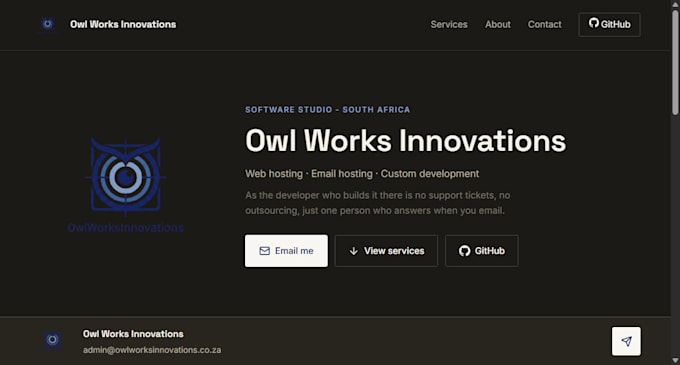Screen dimensions: 680x365
Task: Click the small owl logo in the bottom bar
Action: (52, 340)
